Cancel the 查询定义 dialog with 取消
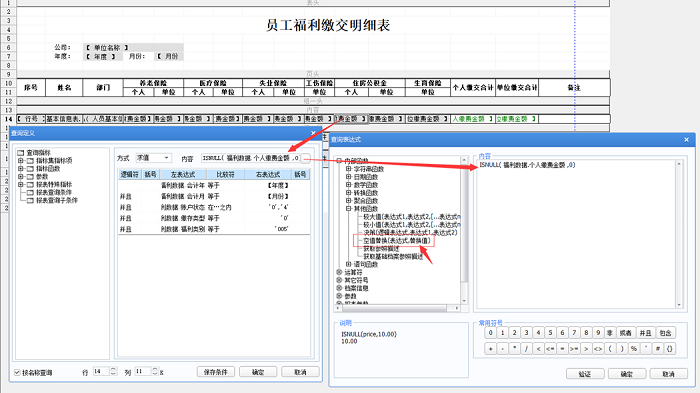This screenshot has height=393, width=700. [300, 372]
